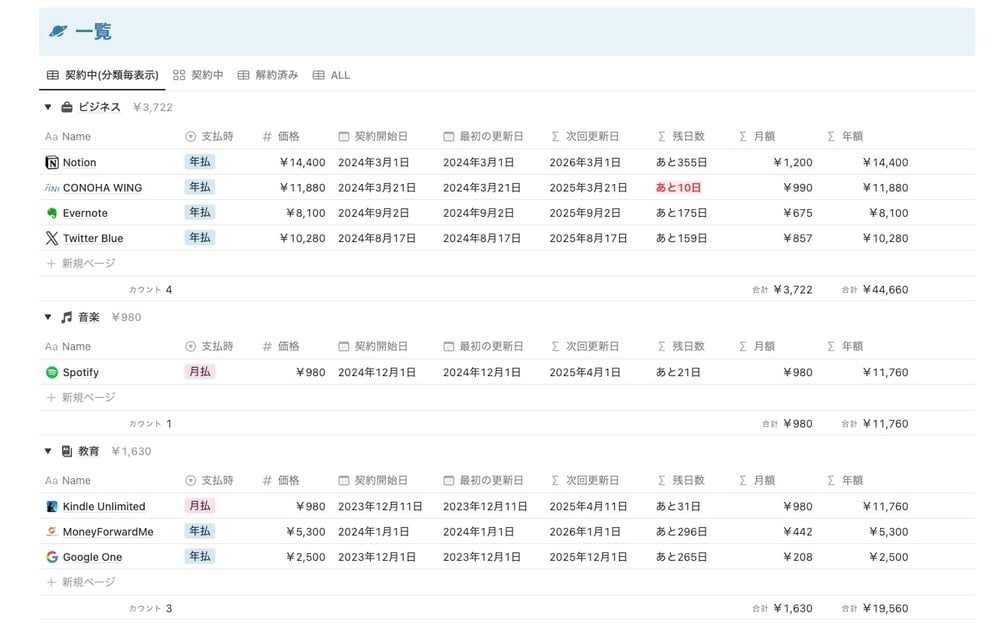Screen dimensions: 1005x626
Task: Click カウント 1 summary in 音楽
Action: (x=151, y=424)
